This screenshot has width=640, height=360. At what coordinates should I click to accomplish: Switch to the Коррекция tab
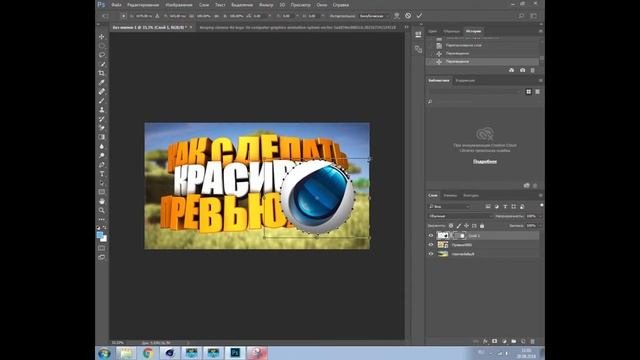(x=465, y=80)
